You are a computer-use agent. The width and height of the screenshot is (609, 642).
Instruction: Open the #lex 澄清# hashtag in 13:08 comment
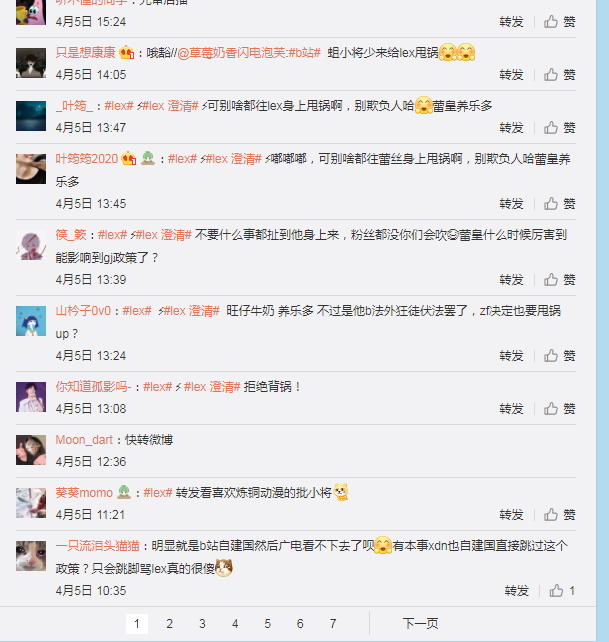[212, 387]
